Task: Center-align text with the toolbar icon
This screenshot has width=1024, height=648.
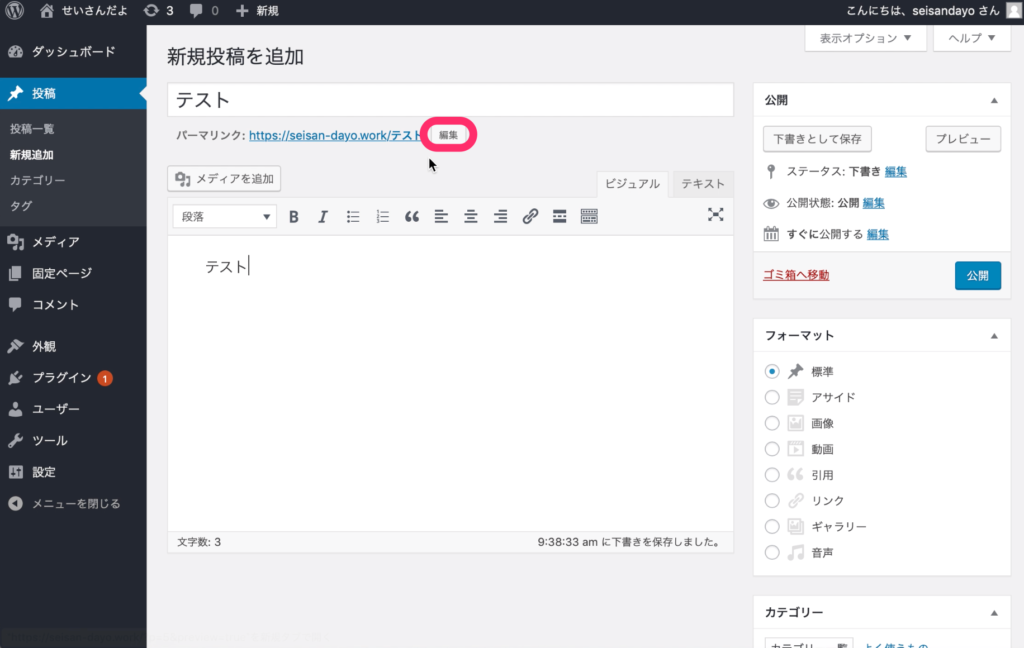Action: coord(470,216)
